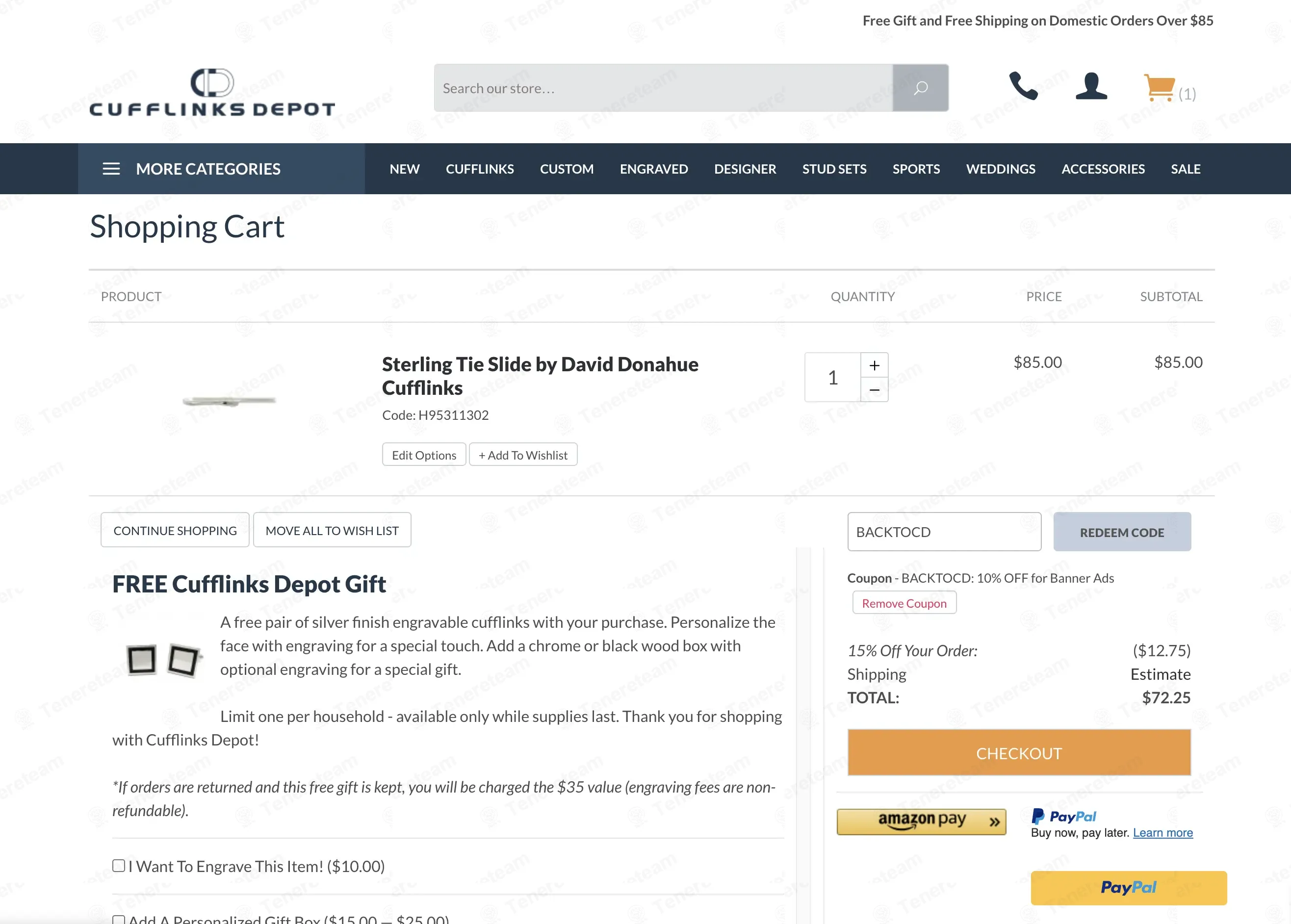Click the tie slide product thumbnail
1291x924 pixels.
(x=229, y=401)
